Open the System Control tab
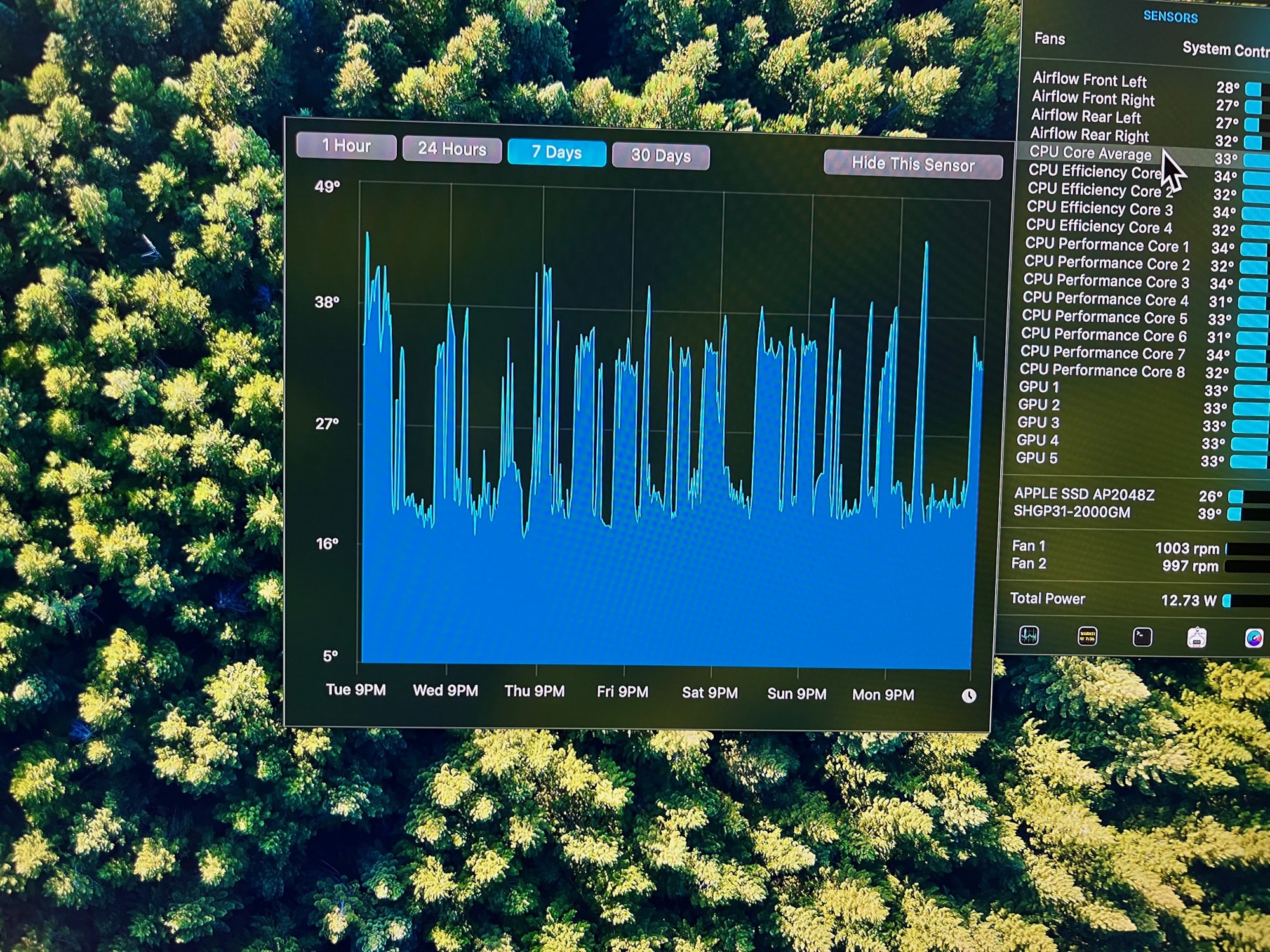Image resolution: width=1270 pixels, height=952 pixels. click(1224, 49)
